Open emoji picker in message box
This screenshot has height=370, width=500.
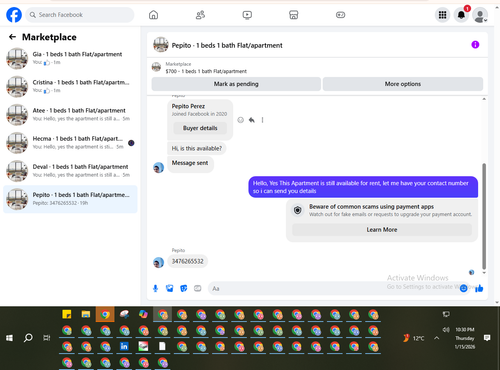pos(463,289)
